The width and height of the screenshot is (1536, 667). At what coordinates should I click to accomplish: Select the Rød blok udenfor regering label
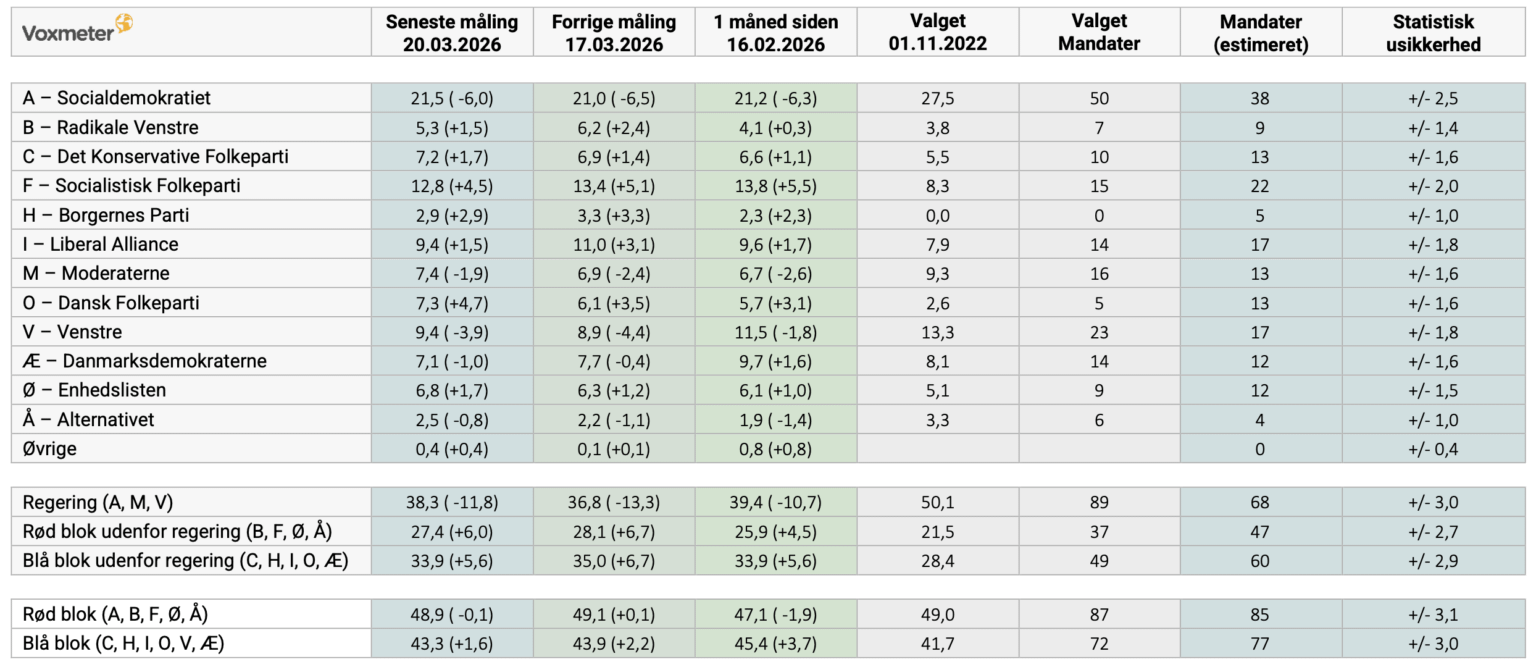click(177, 531)
